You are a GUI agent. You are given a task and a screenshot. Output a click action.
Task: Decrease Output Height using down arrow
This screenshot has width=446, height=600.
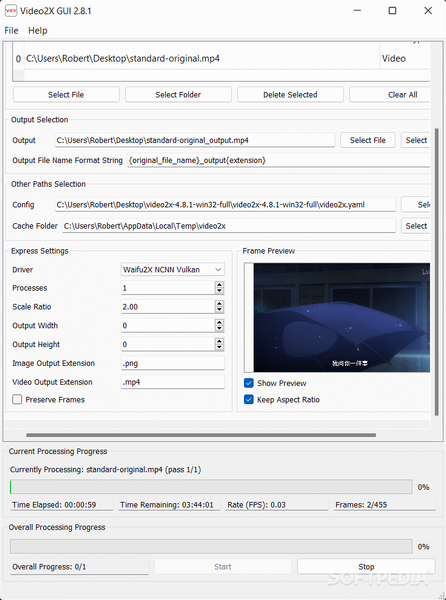[x=219, y=347]
